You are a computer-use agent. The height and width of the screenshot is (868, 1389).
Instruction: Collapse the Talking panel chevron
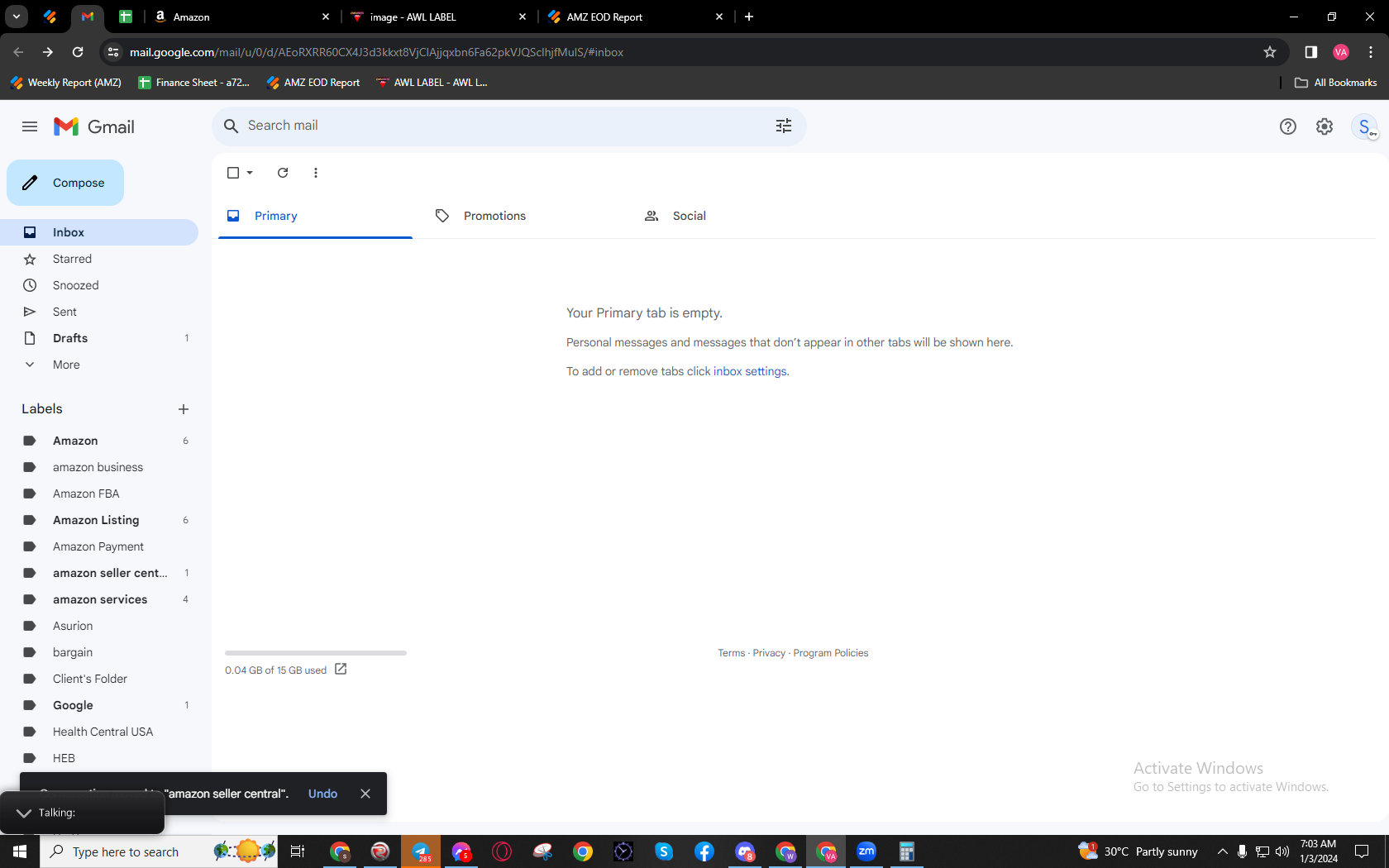(24, 813)
